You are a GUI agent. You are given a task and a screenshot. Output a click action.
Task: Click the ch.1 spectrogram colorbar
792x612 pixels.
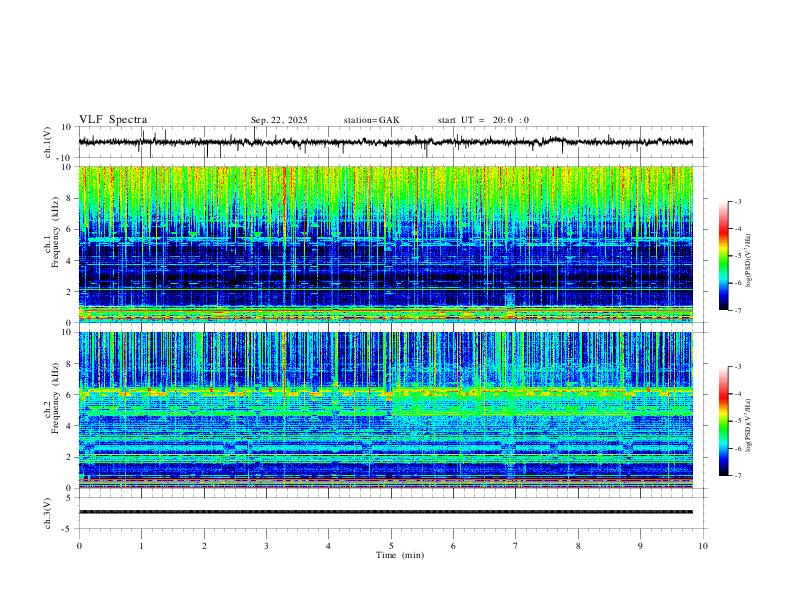click(x=723, y=256)
